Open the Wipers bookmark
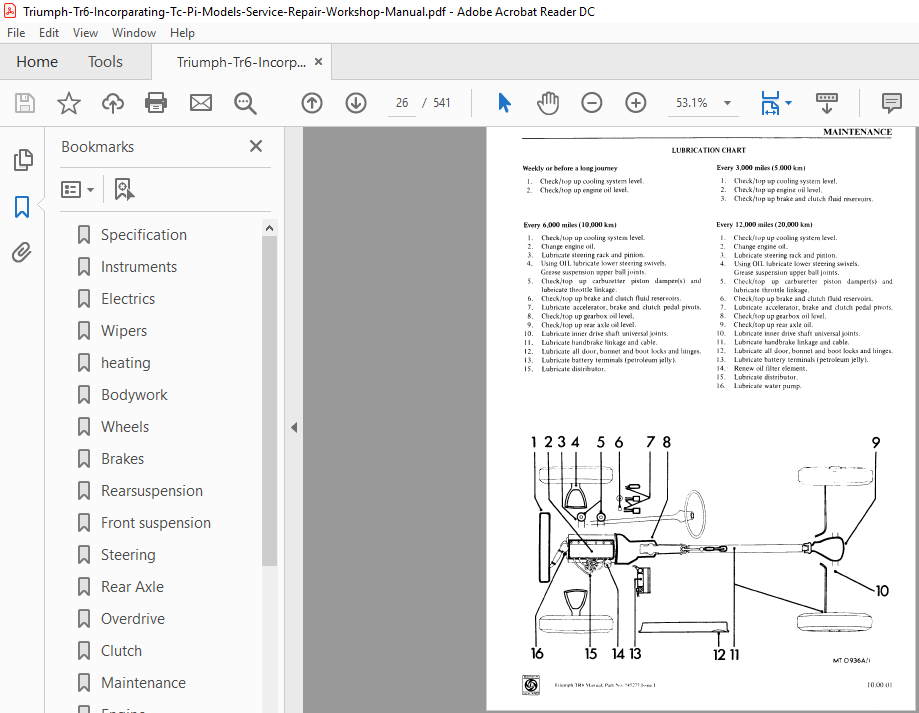The image size is (919, 713). (124, 331)
